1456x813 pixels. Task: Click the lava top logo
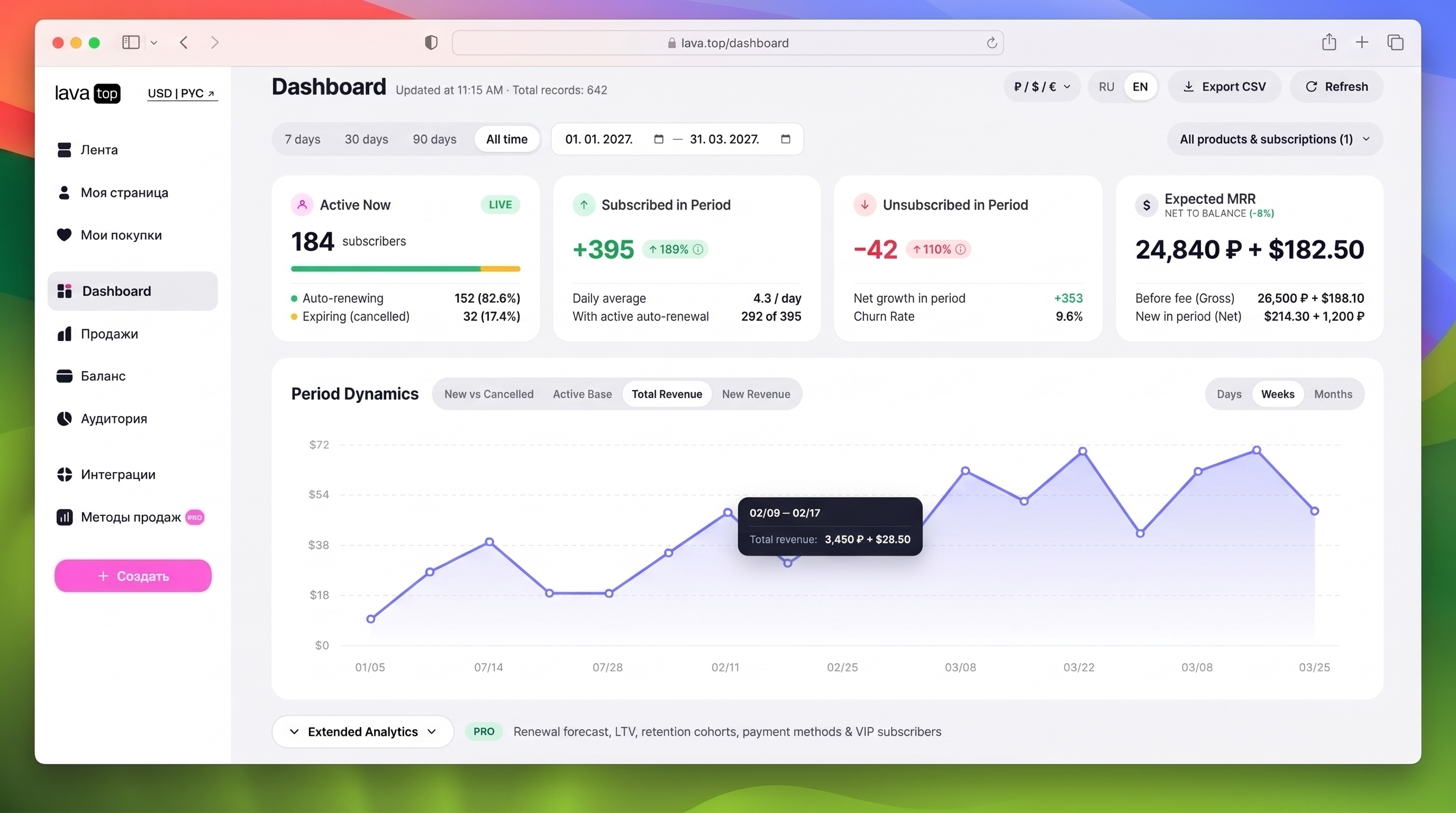88,93
